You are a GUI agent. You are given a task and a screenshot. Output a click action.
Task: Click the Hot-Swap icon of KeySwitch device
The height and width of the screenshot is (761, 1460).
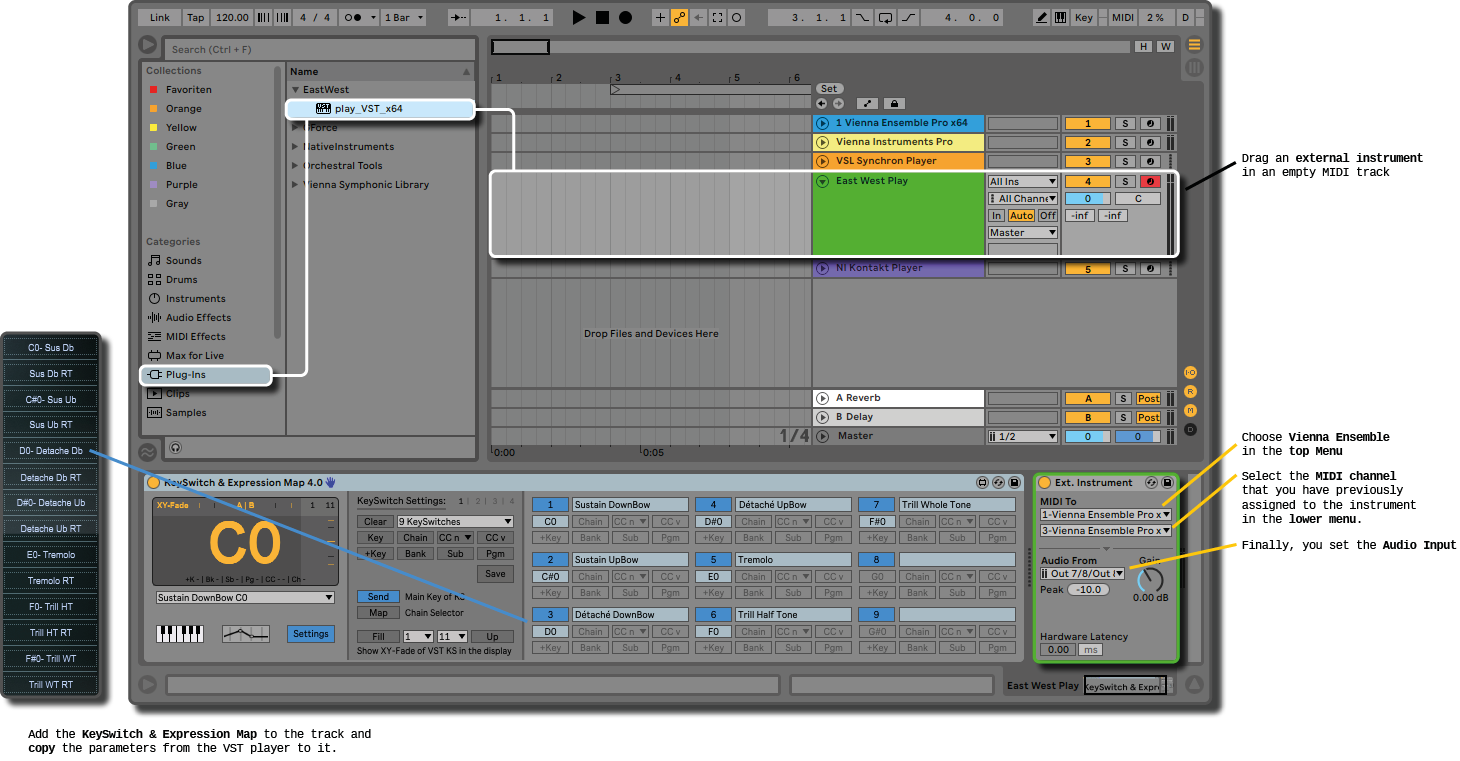click(x=998, y=482)
